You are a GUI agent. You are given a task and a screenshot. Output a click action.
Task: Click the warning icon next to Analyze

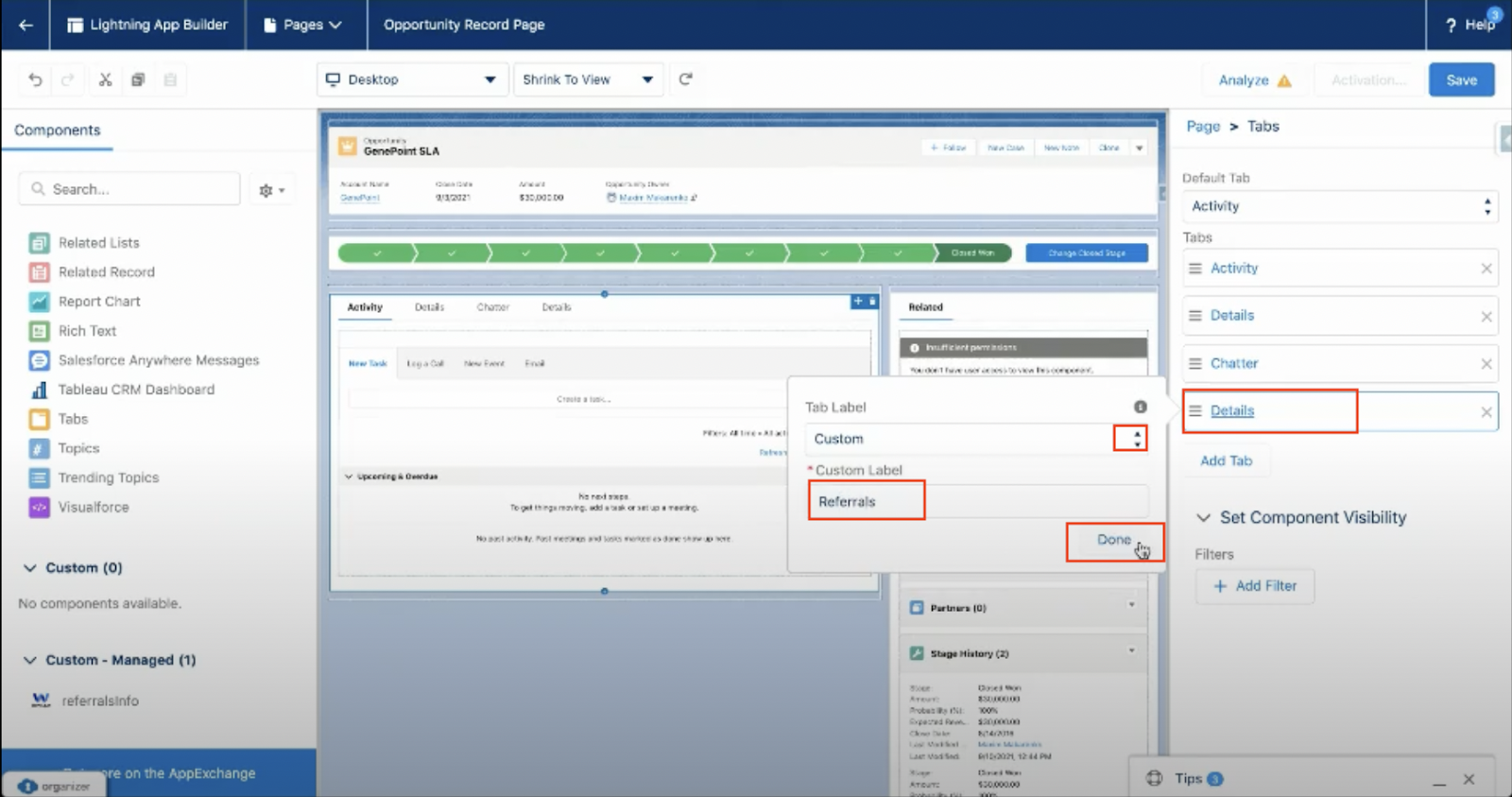pyautogui.click(x=1284, y=80)
